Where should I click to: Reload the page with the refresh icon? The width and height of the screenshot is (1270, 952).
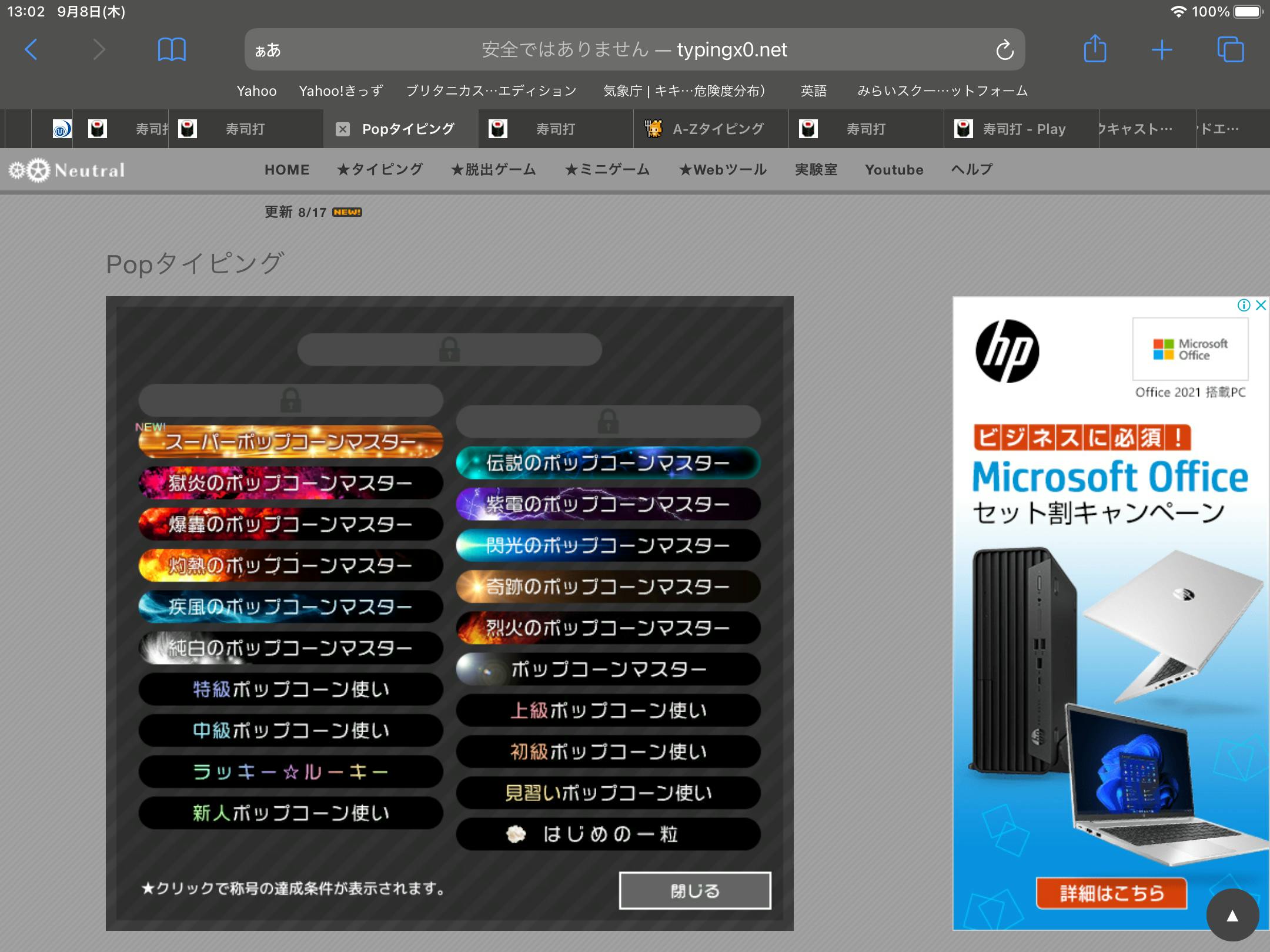(1004, 50)
